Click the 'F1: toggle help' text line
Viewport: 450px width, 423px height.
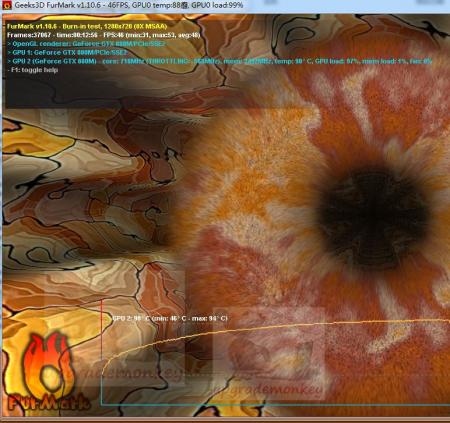[33, 70]
